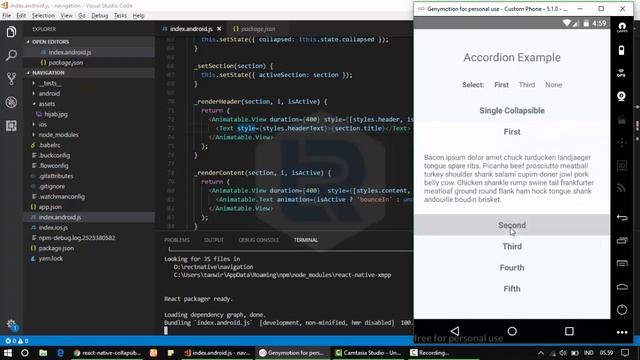Tap Genymotion power button
The width and height of the screenshot is (640, 360).
coord(622,310)
